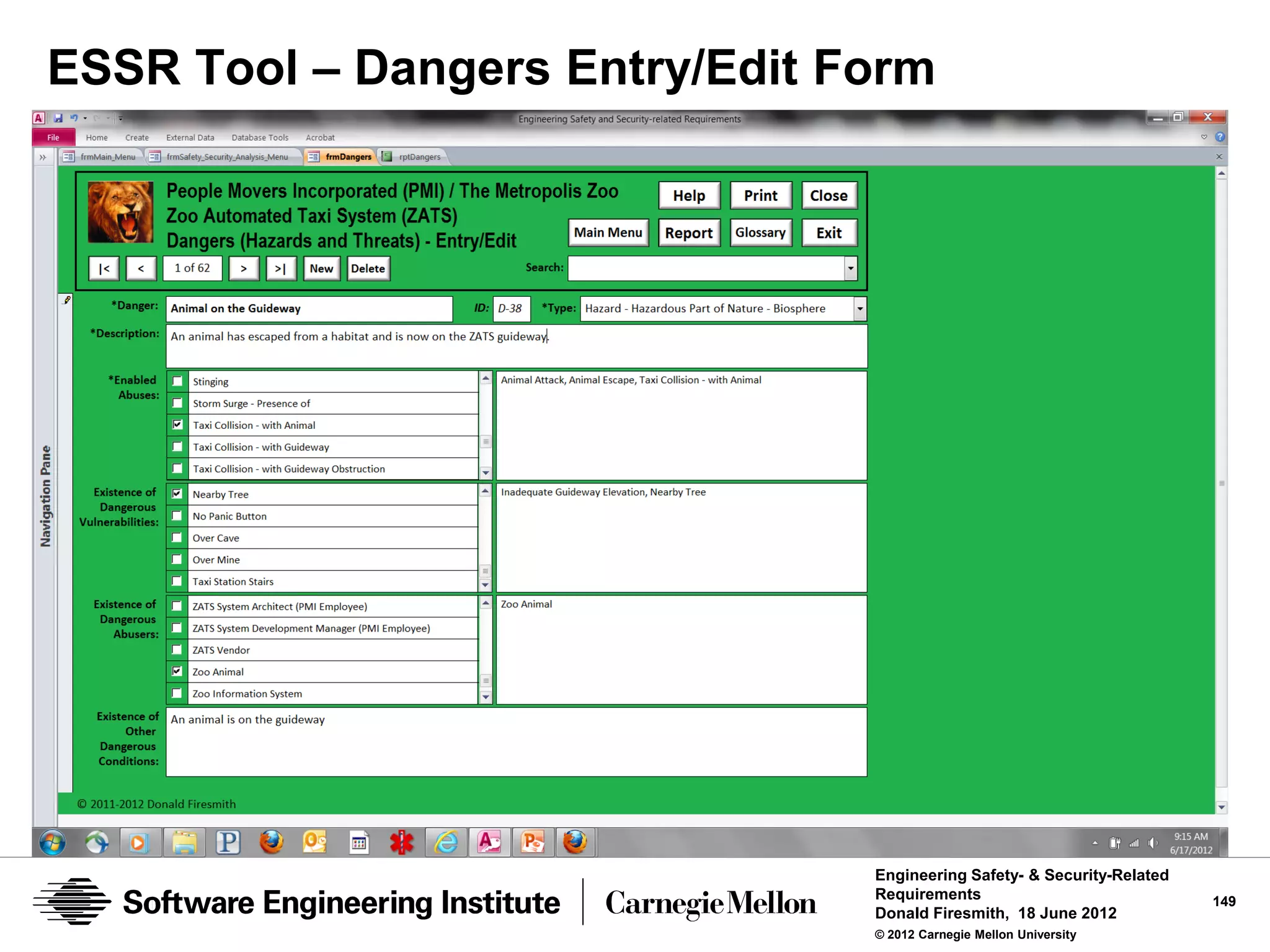Screen dimensions: 1270x952
Task: Check the Stinging abuse checkbox
Action: pos(178,381)
